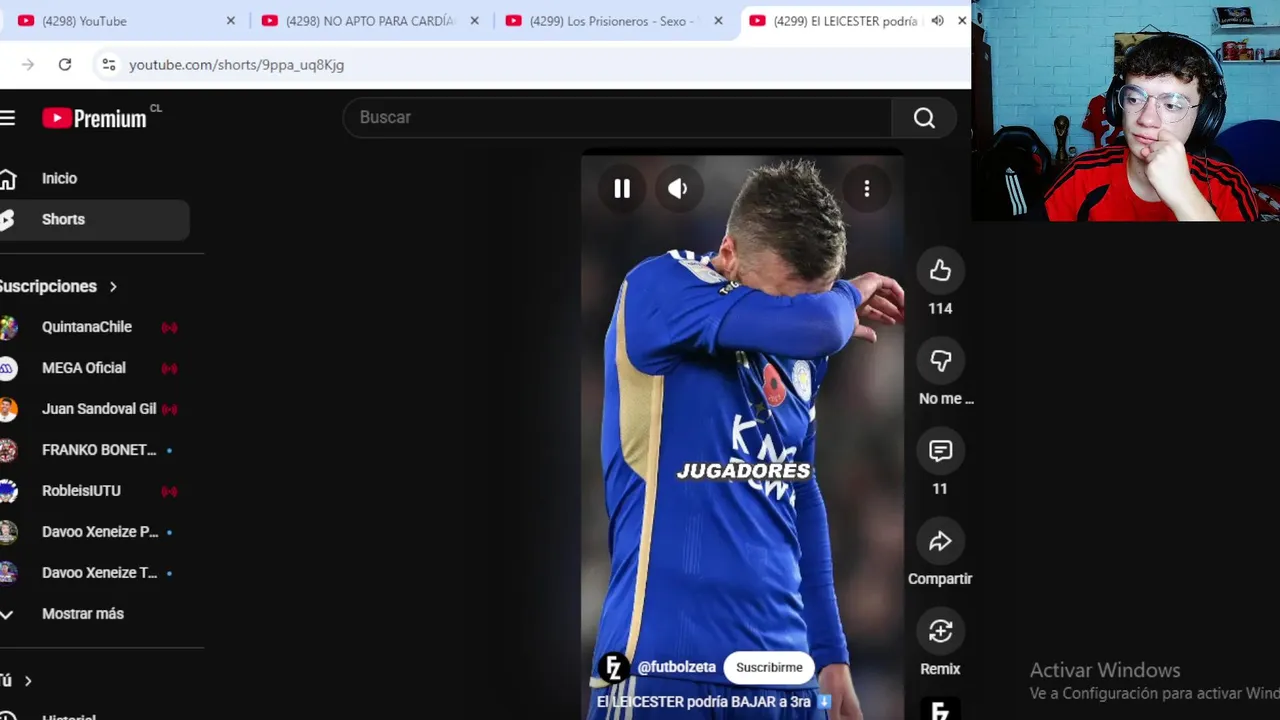
Task: Click the live indicator next to QuintanaChile
Action: (x=169, y=327)
